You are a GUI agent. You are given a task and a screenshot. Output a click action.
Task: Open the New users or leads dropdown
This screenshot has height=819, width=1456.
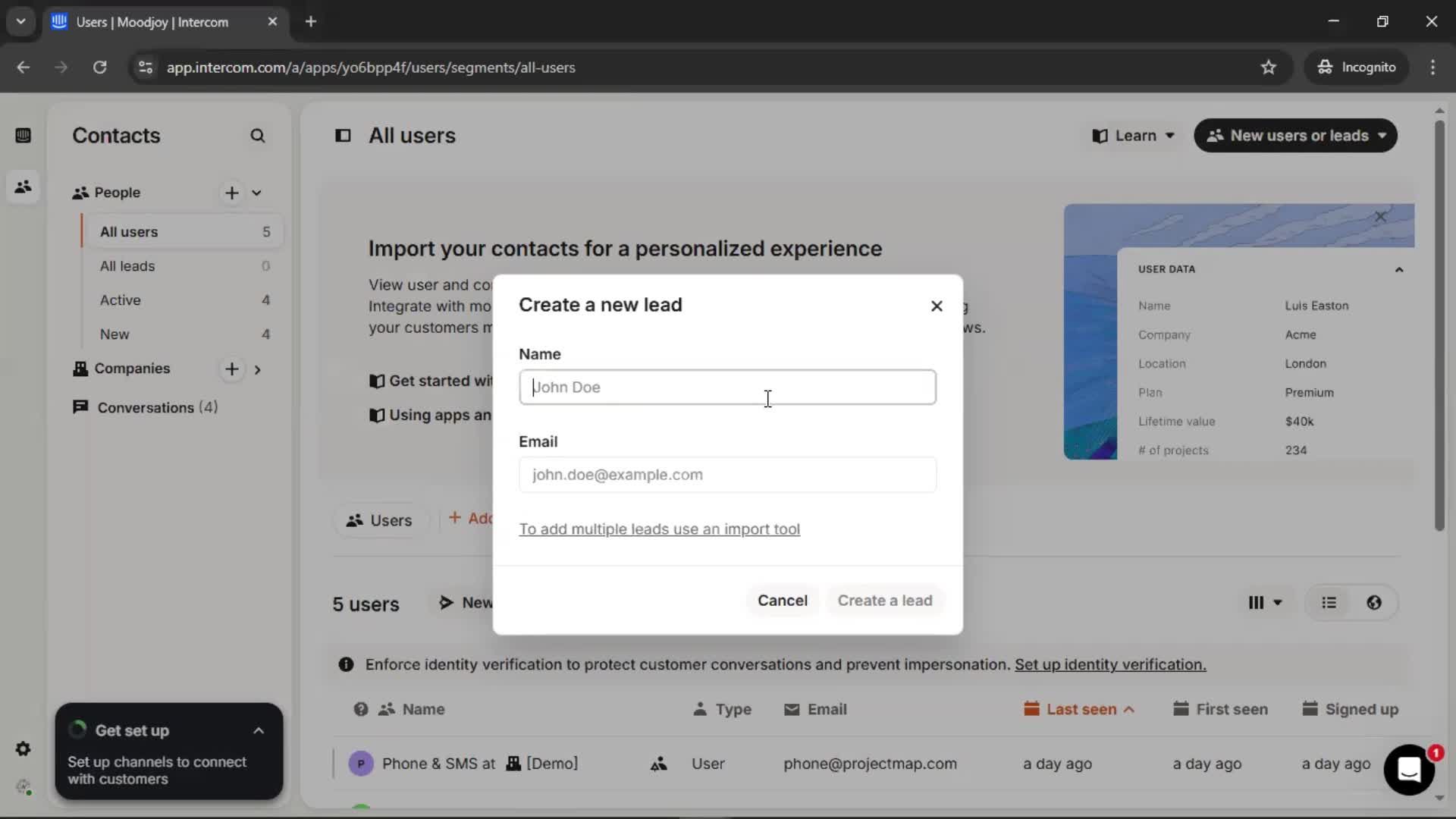click(x=1295, y=136)
